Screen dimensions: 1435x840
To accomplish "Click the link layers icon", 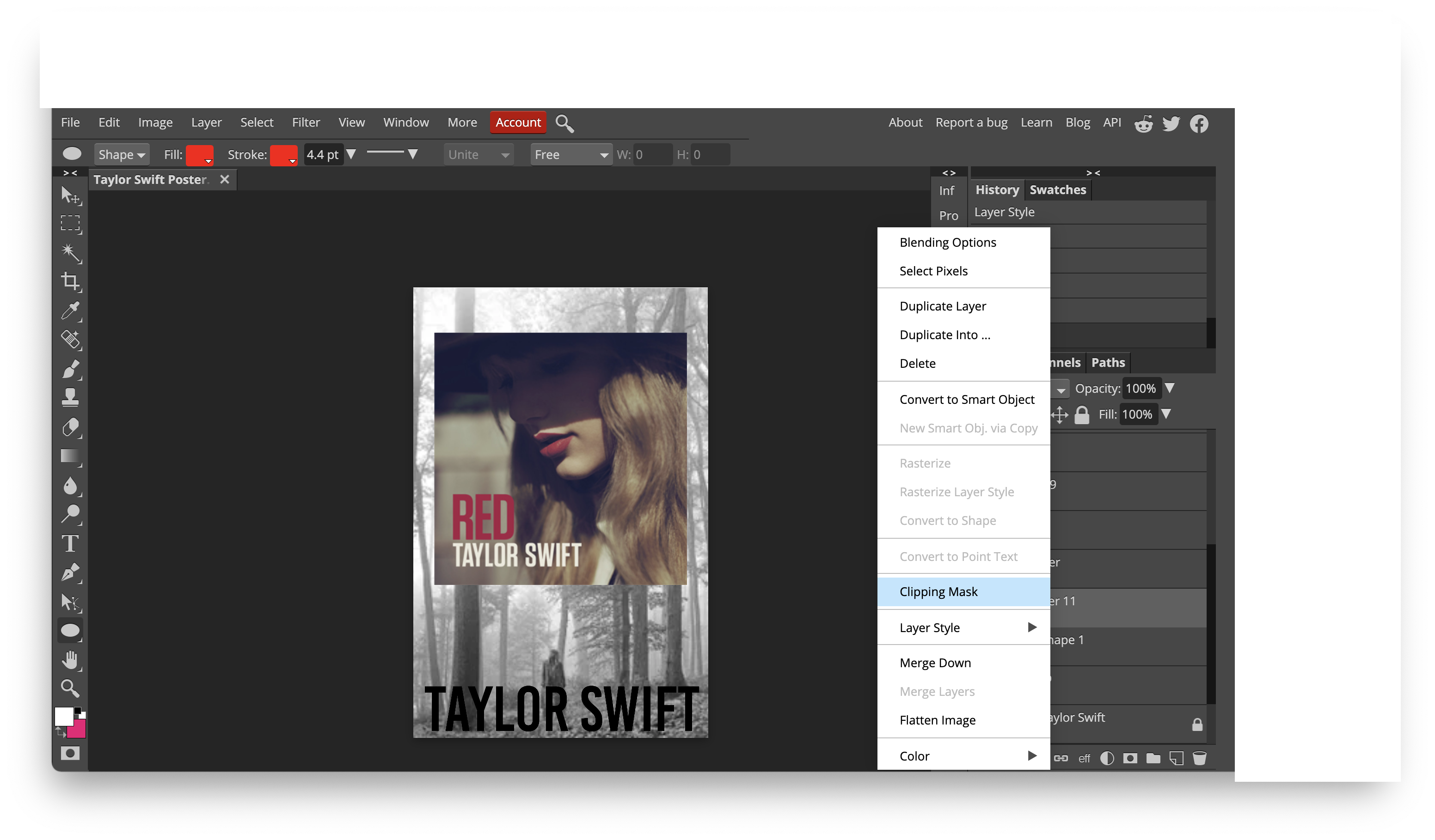I will [x=1061, y=758].
